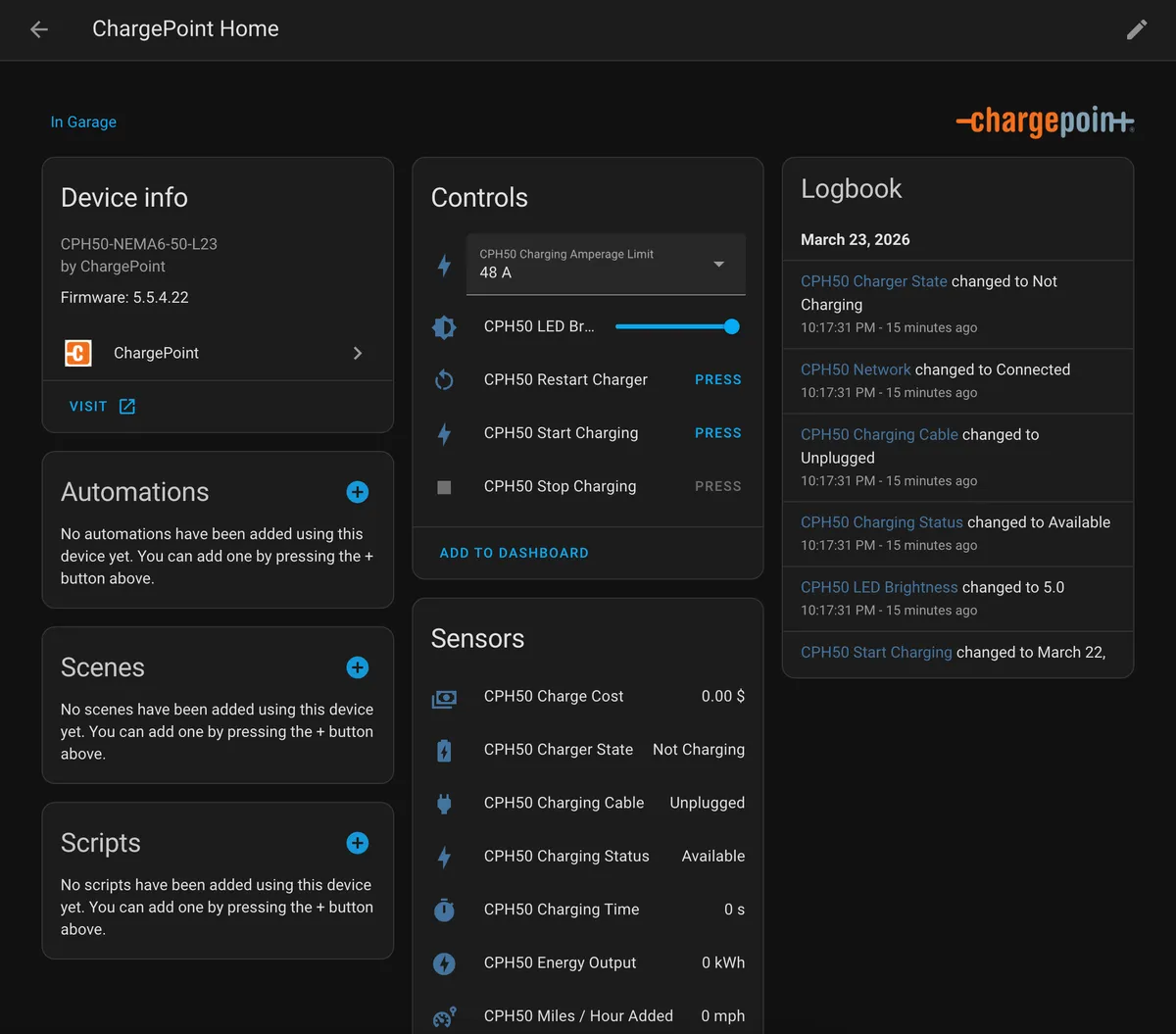Open CPH50 Stop Charging entity label
Screen dimensions: 1176x1034
560,486
